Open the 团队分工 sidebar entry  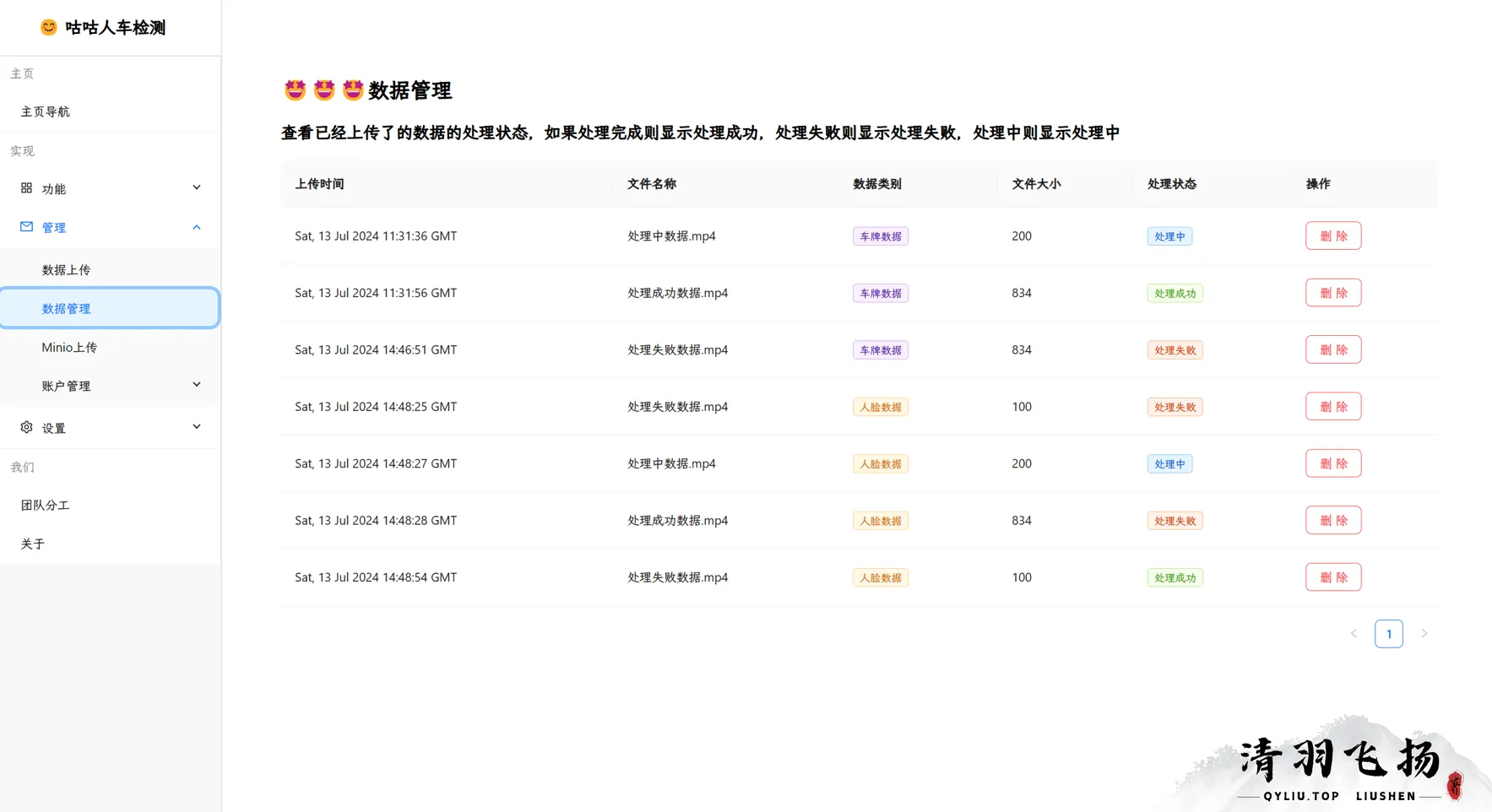(46, 505)
